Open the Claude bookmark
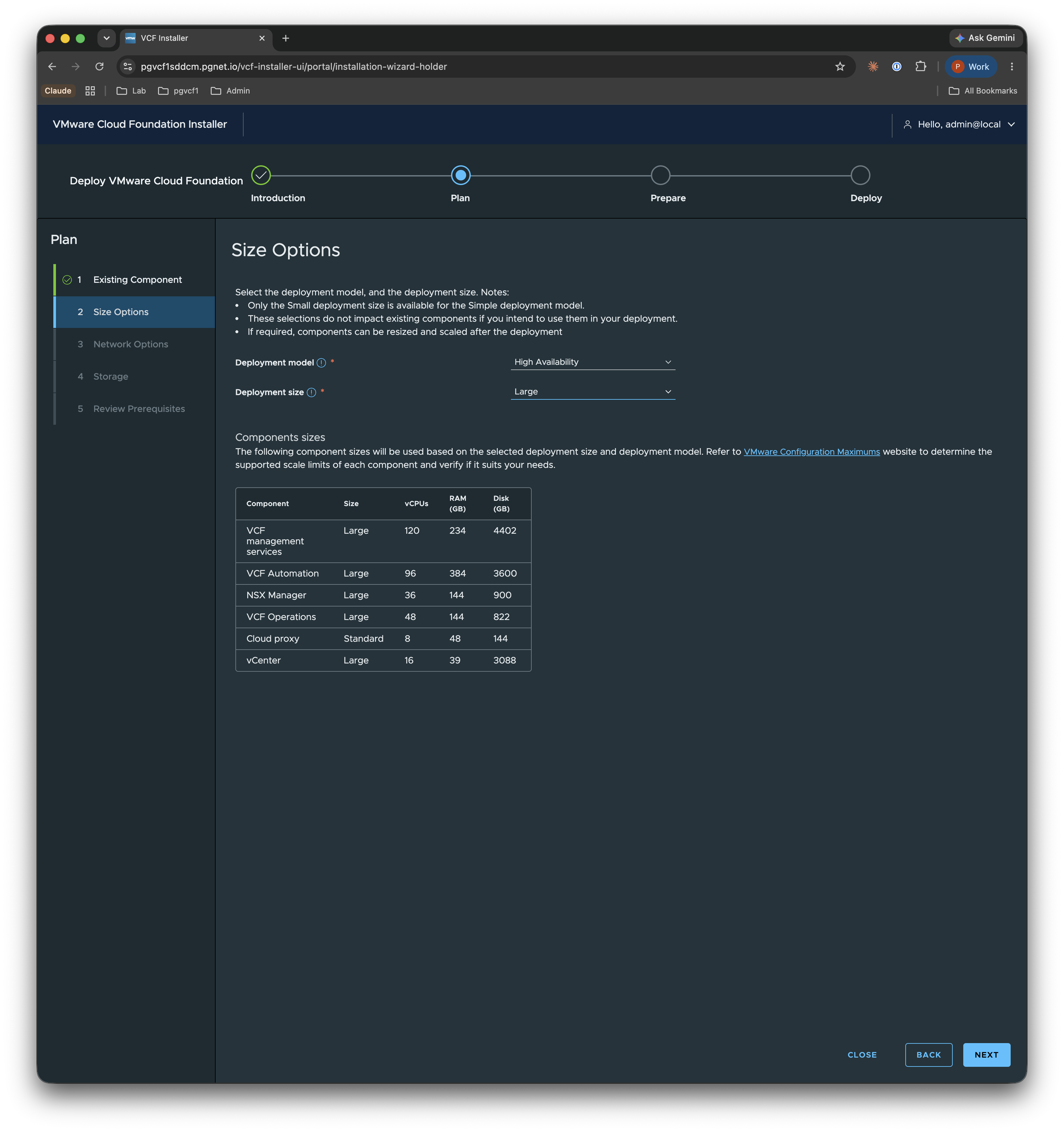The width and height of the screenshot is (1064, 1132). coord(58,91)
